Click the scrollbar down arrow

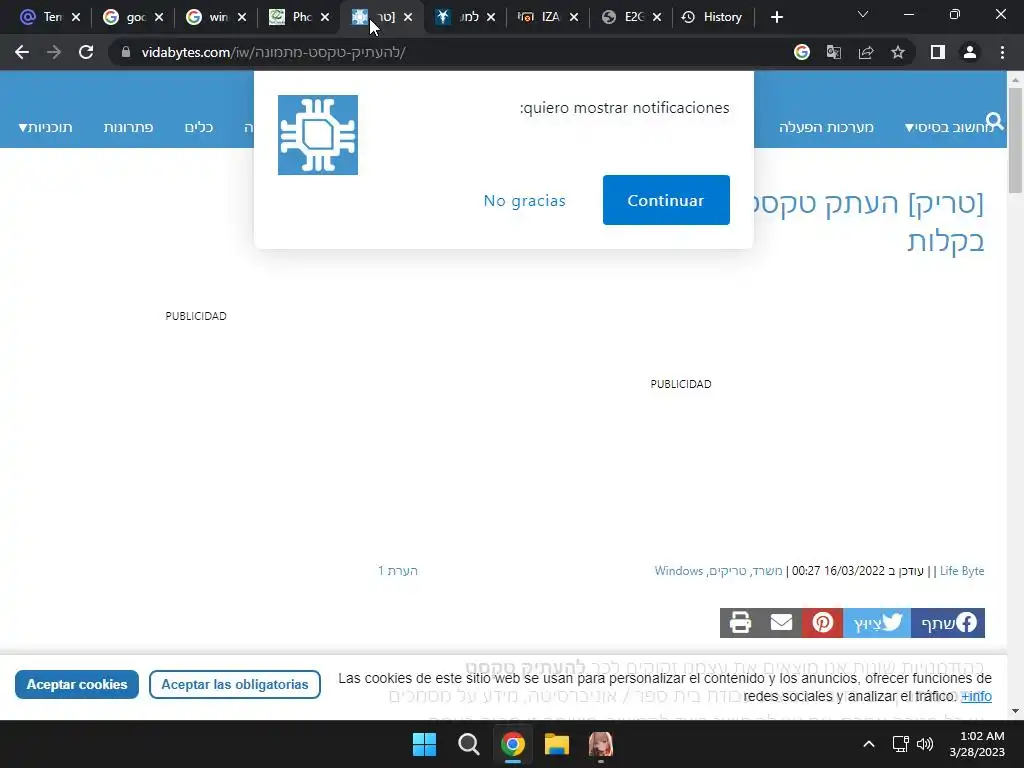point(1015,711)
